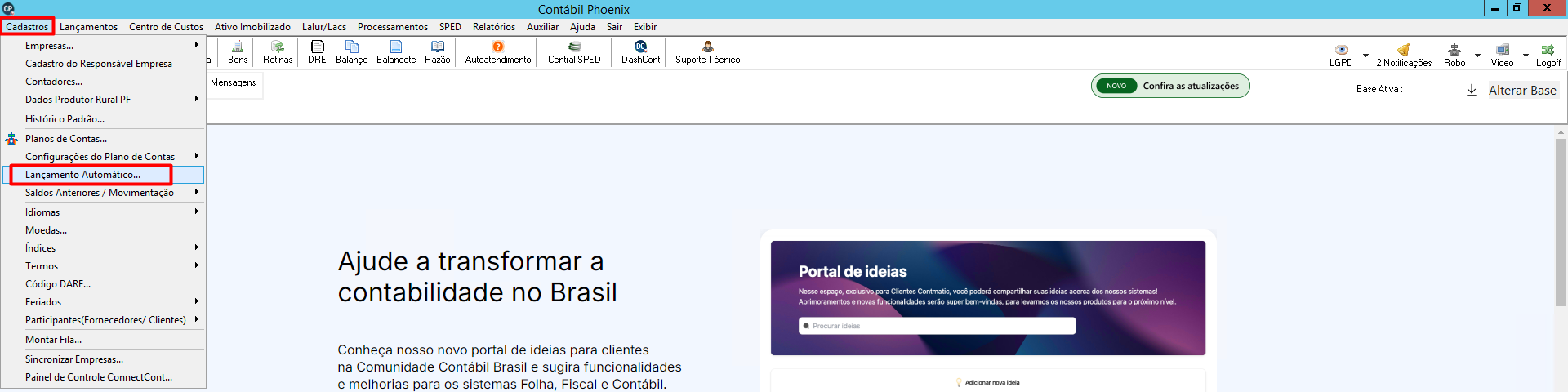Select the Moedas menu entry

[x=104, y=230]
